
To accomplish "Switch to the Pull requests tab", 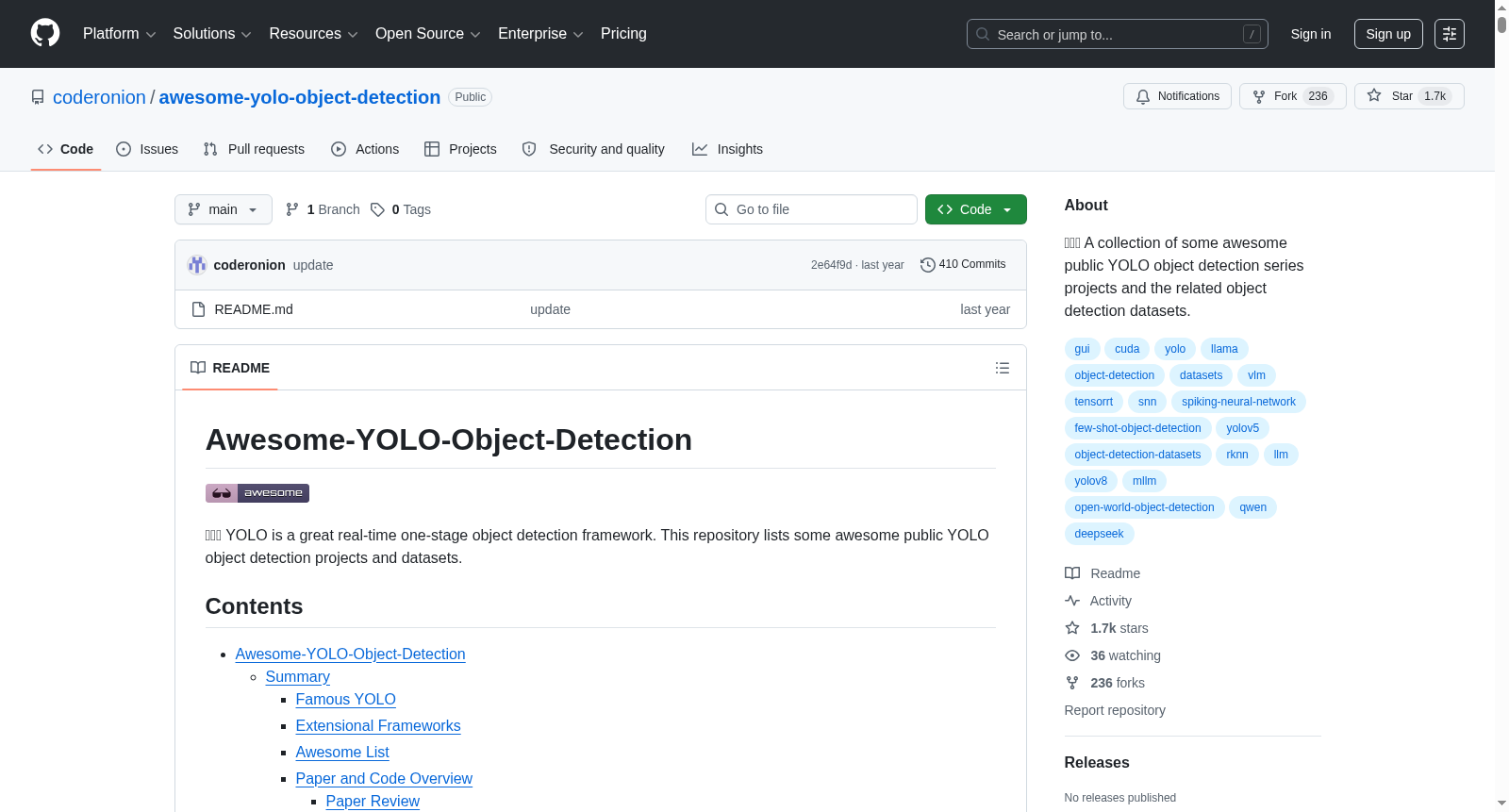I will click(254, 149).
